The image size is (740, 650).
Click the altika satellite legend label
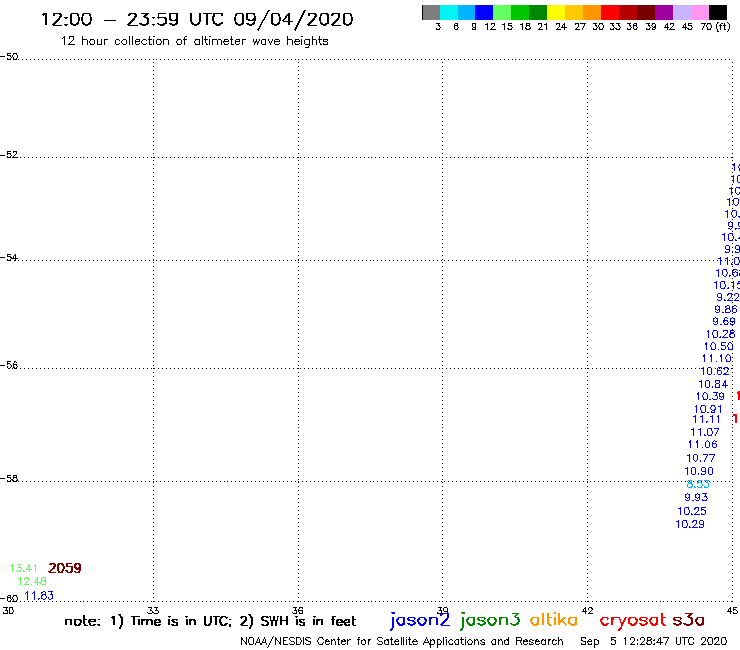[554, 620]
